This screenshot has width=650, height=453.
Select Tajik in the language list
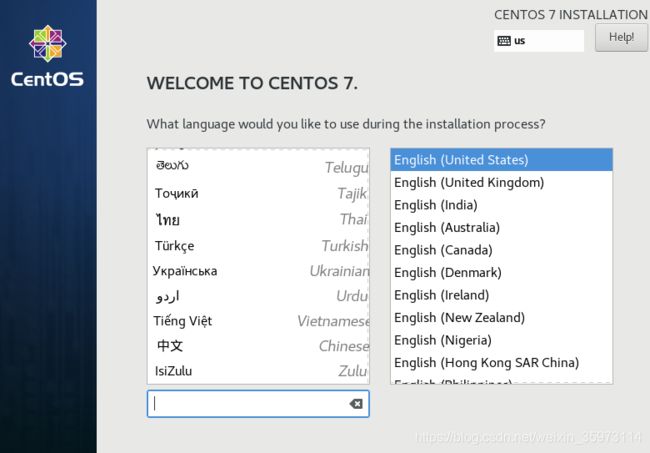pyautogui.click(x=258, y=193)
